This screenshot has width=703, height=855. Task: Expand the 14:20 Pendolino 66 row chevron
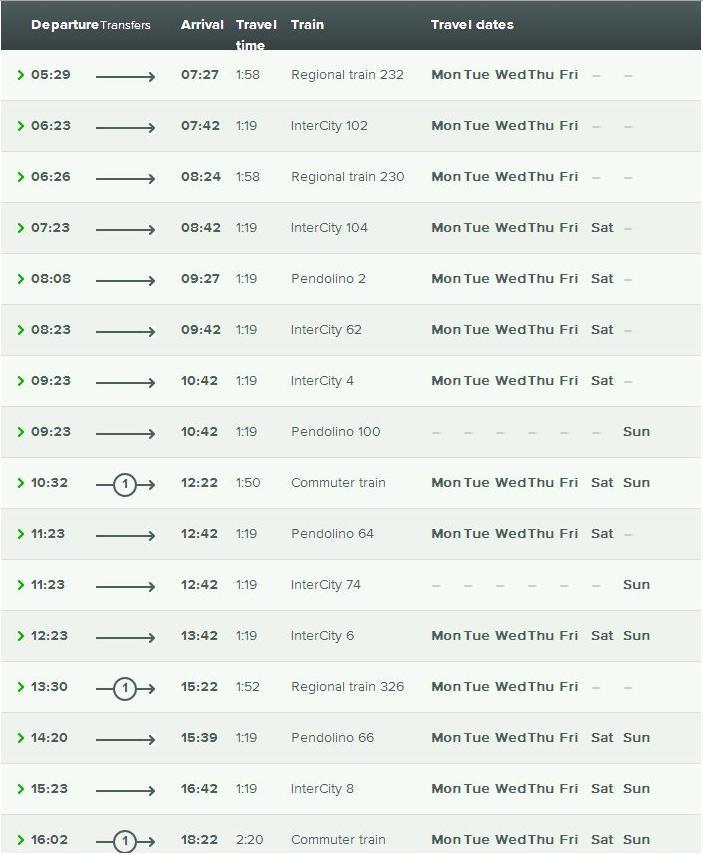coord(21,738)
